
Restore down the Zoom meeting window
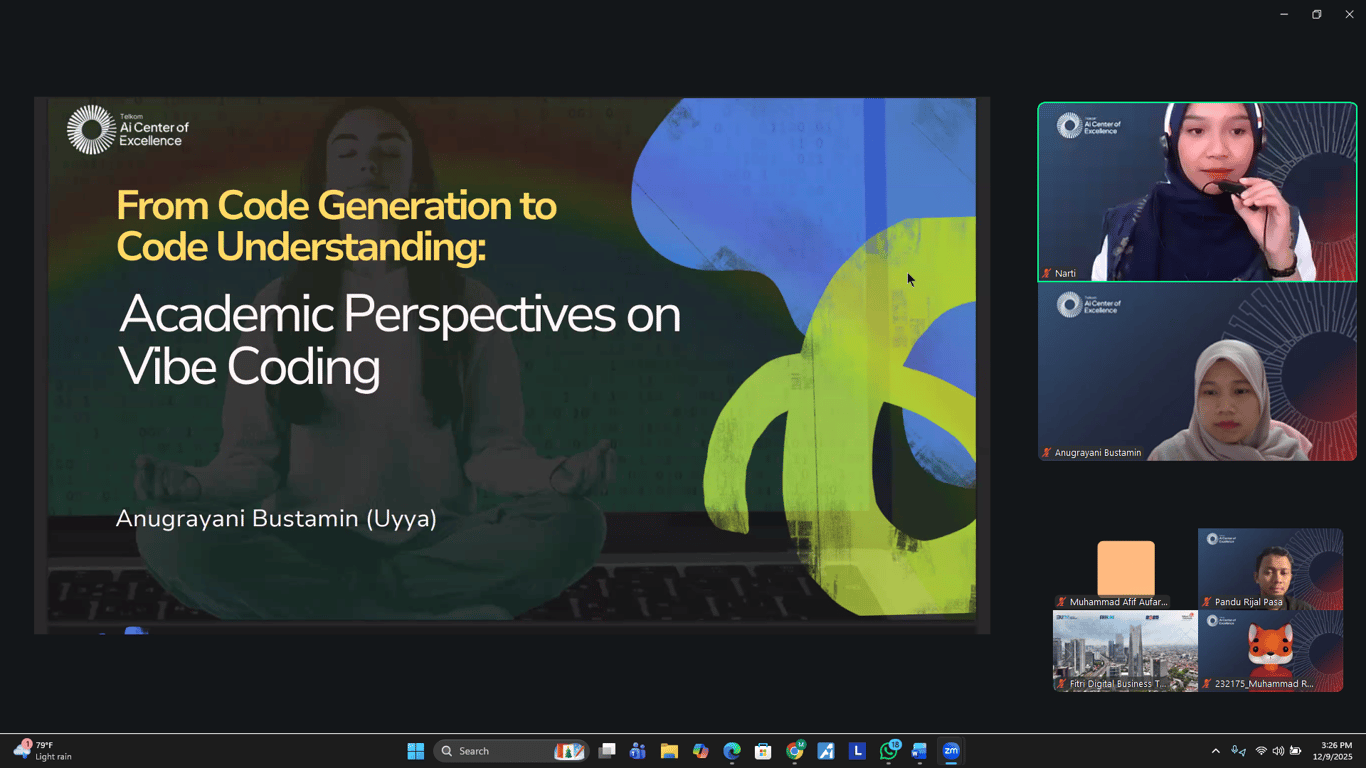point(1316,14)
